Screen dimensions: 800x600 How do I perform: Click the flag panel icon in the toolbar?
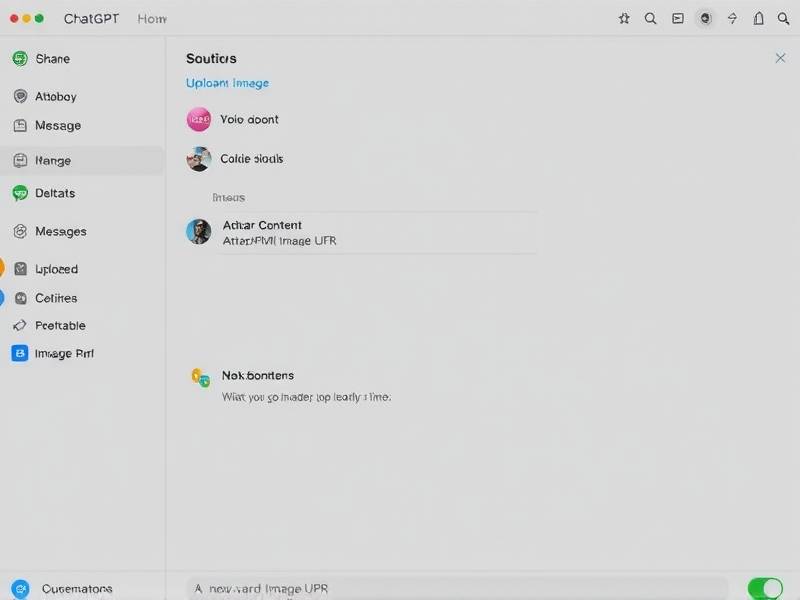coord(678,18)
